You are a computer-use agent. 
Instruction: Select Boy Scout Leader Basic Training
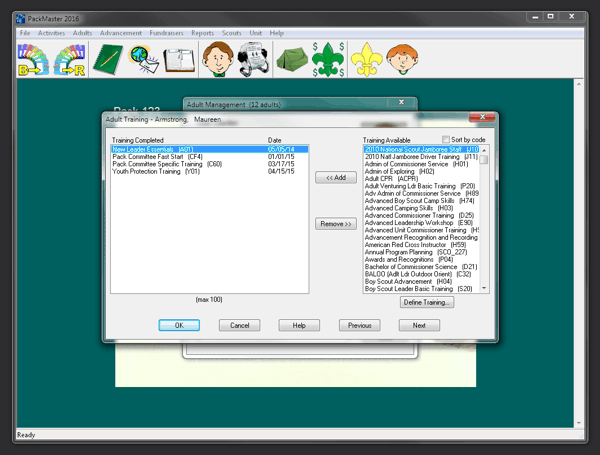421,289
